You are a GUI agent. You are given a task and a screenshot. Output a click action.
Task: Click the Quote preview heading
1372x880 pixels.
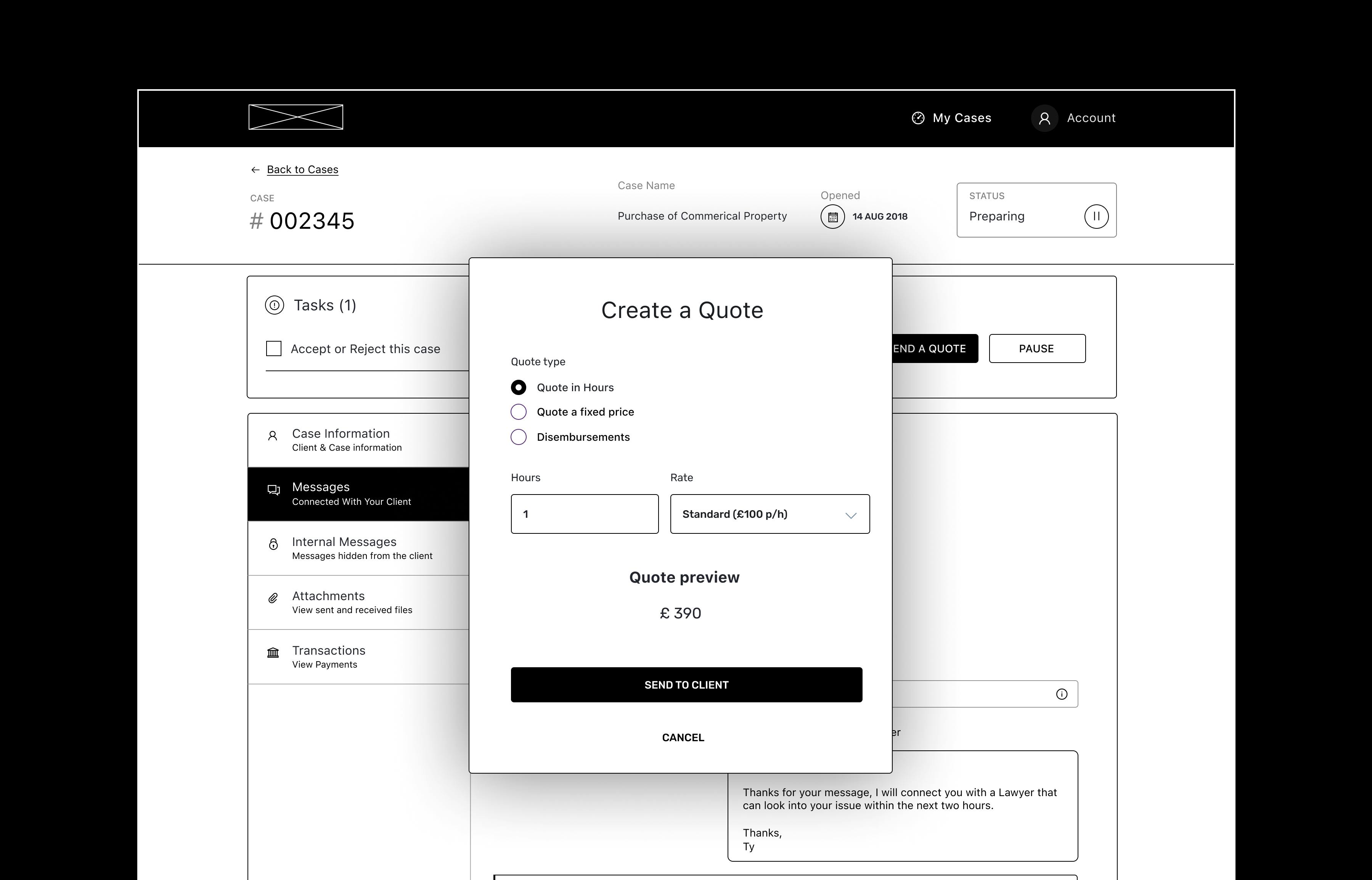coord(684,577)
